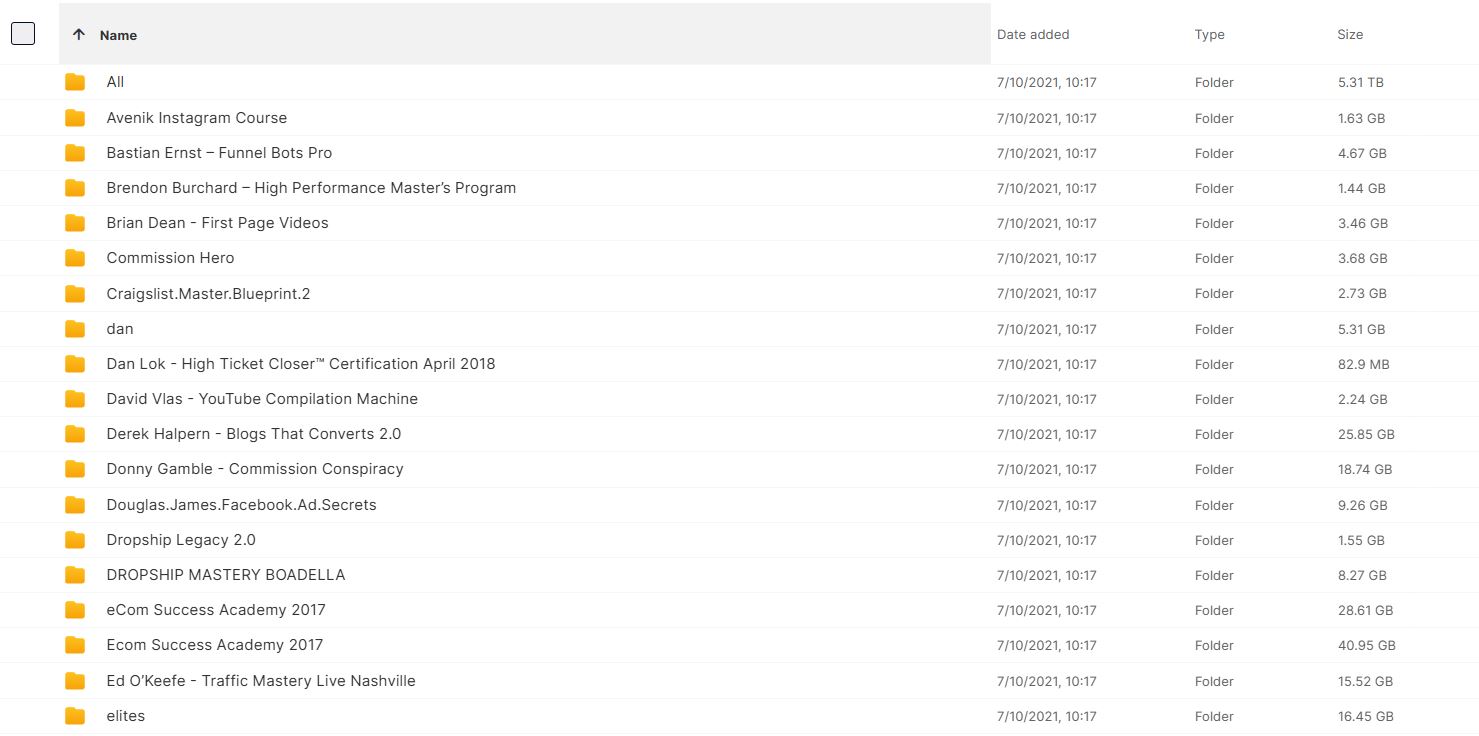Image resolution: width=1479 pixels, height=736 pixels.
Task: Open the Craigslist.Master.Blueprint.2 folder icon
Action: click(x=75, y=294)
